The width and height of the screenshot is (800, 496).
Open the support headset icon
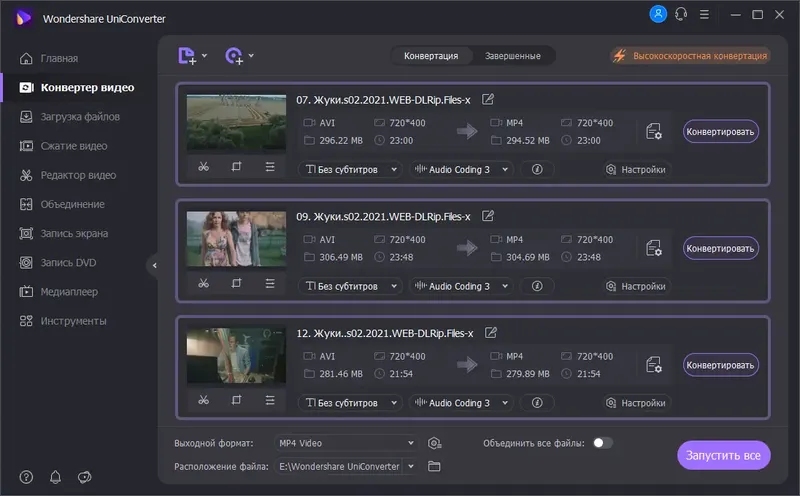click(681, 14)
